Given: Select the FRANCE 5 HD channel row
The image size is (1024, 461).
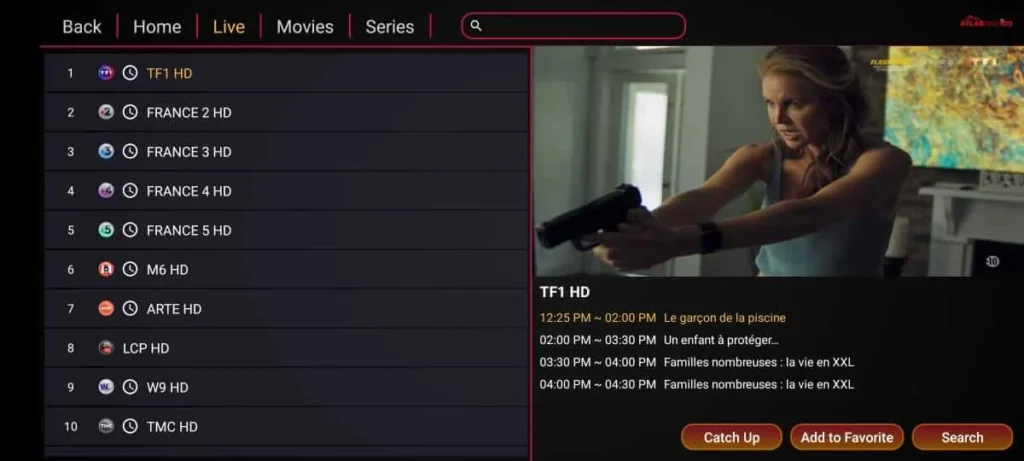Looking at the screenshot, I should click(286, 230).
